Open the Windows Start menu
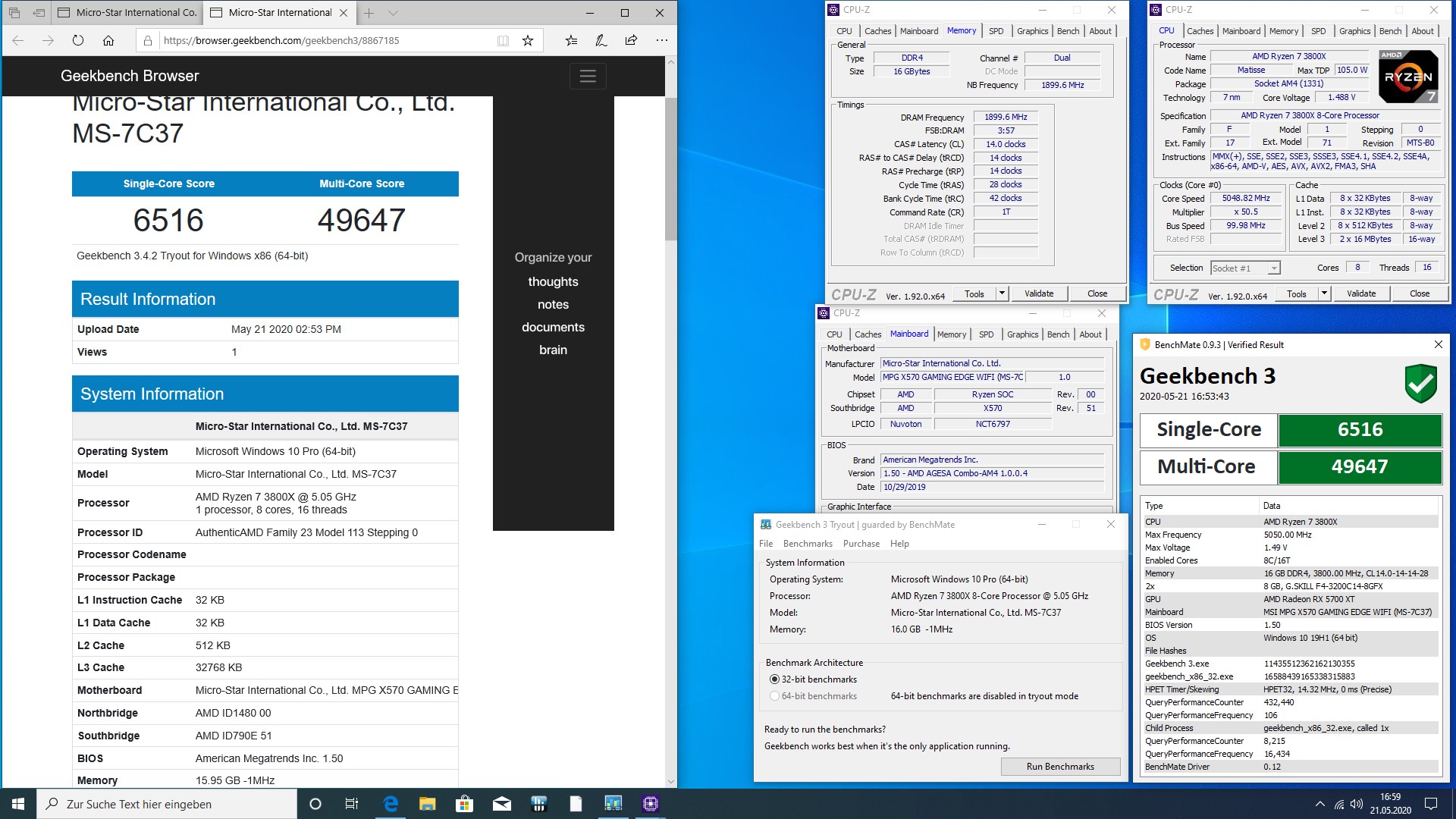The width and height of the screenshot is (1456, 819). point(18,804)
